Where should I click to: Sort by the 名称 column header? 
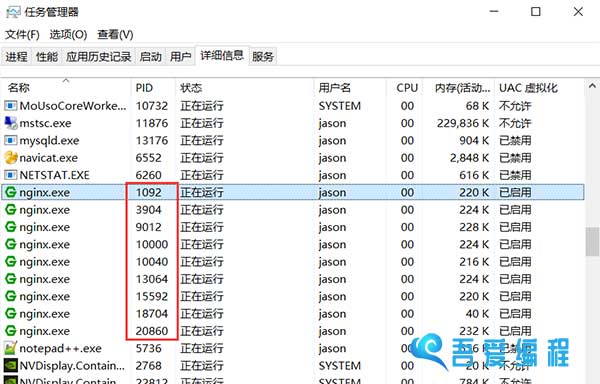point(66,88)
